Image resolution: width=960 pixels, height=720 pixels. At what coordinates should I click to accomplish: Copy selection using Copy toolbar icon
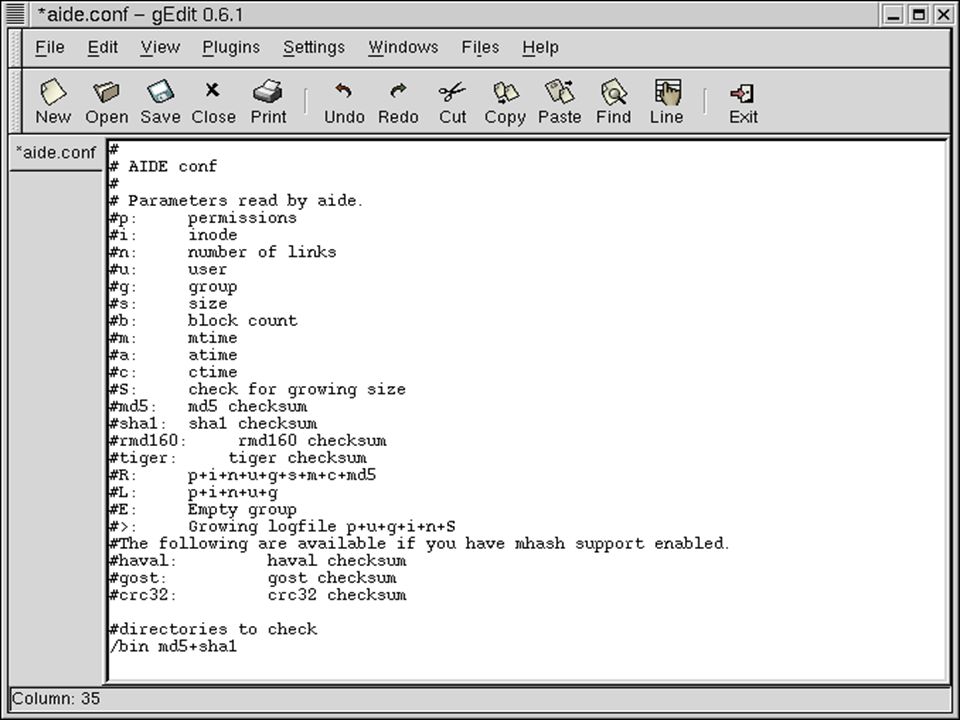505,102
